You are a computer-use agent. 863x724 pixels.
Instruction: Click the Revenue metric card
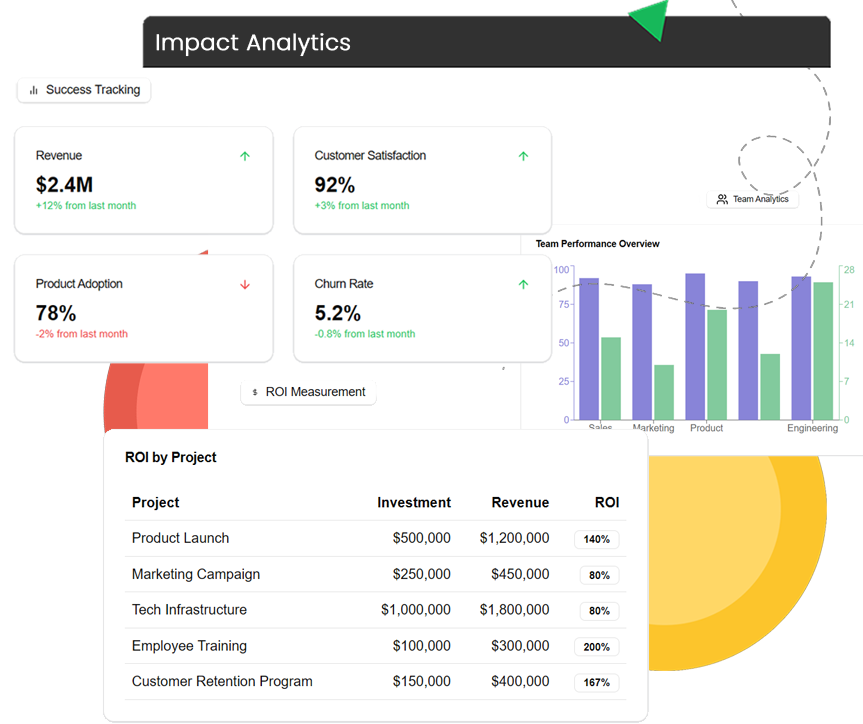pos(143,180)
